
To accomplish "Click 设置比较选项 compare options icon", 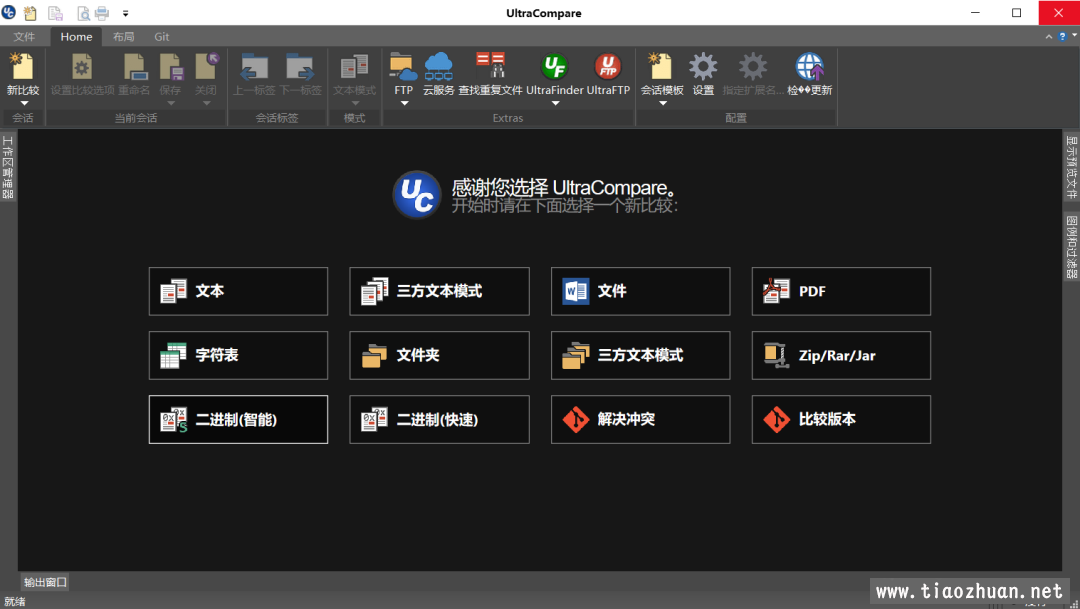I will coord(82,68).
